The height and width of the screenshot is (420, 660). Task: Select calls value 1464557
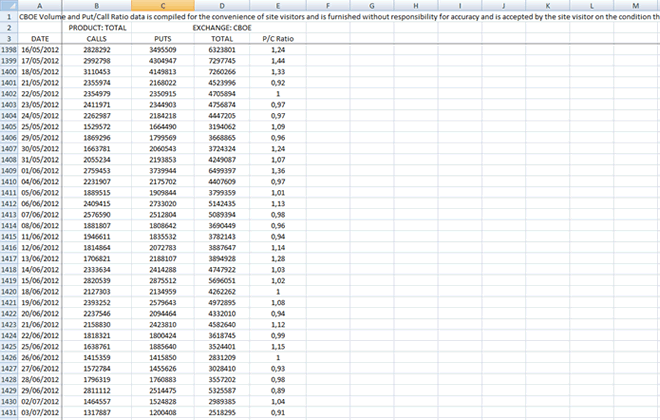(x=96, y=401)
